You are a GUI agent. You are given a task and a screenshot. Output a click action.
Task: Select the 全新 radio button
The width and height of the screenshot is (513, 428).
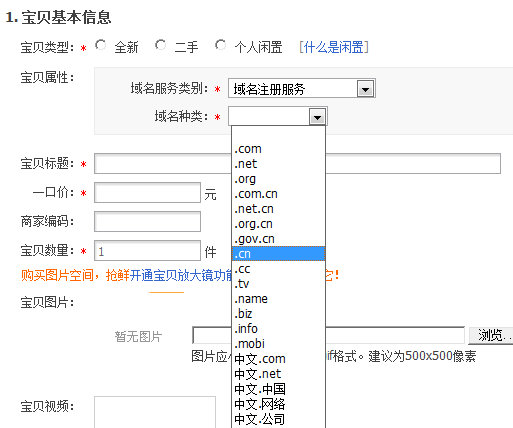click(100, 45)
